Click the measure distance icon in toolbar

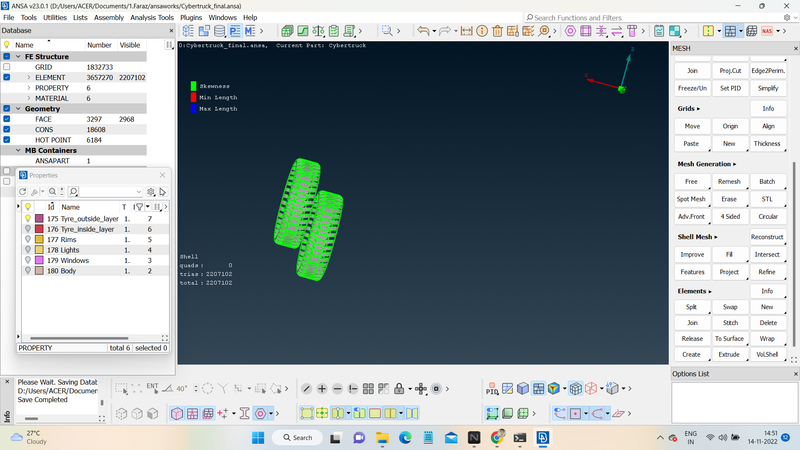466,31
